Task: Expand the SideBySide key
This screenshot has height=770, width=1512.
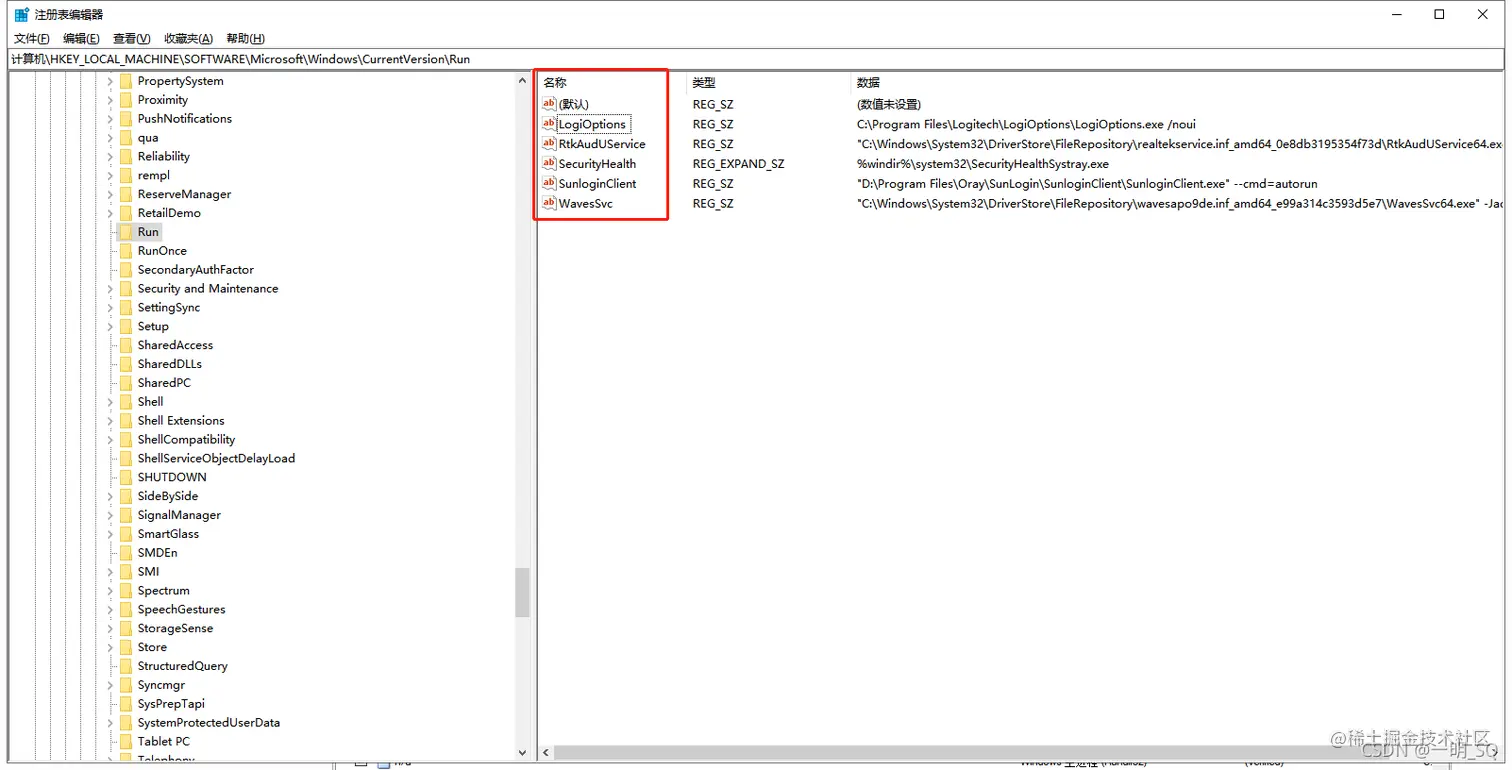Action: [110, 496]
